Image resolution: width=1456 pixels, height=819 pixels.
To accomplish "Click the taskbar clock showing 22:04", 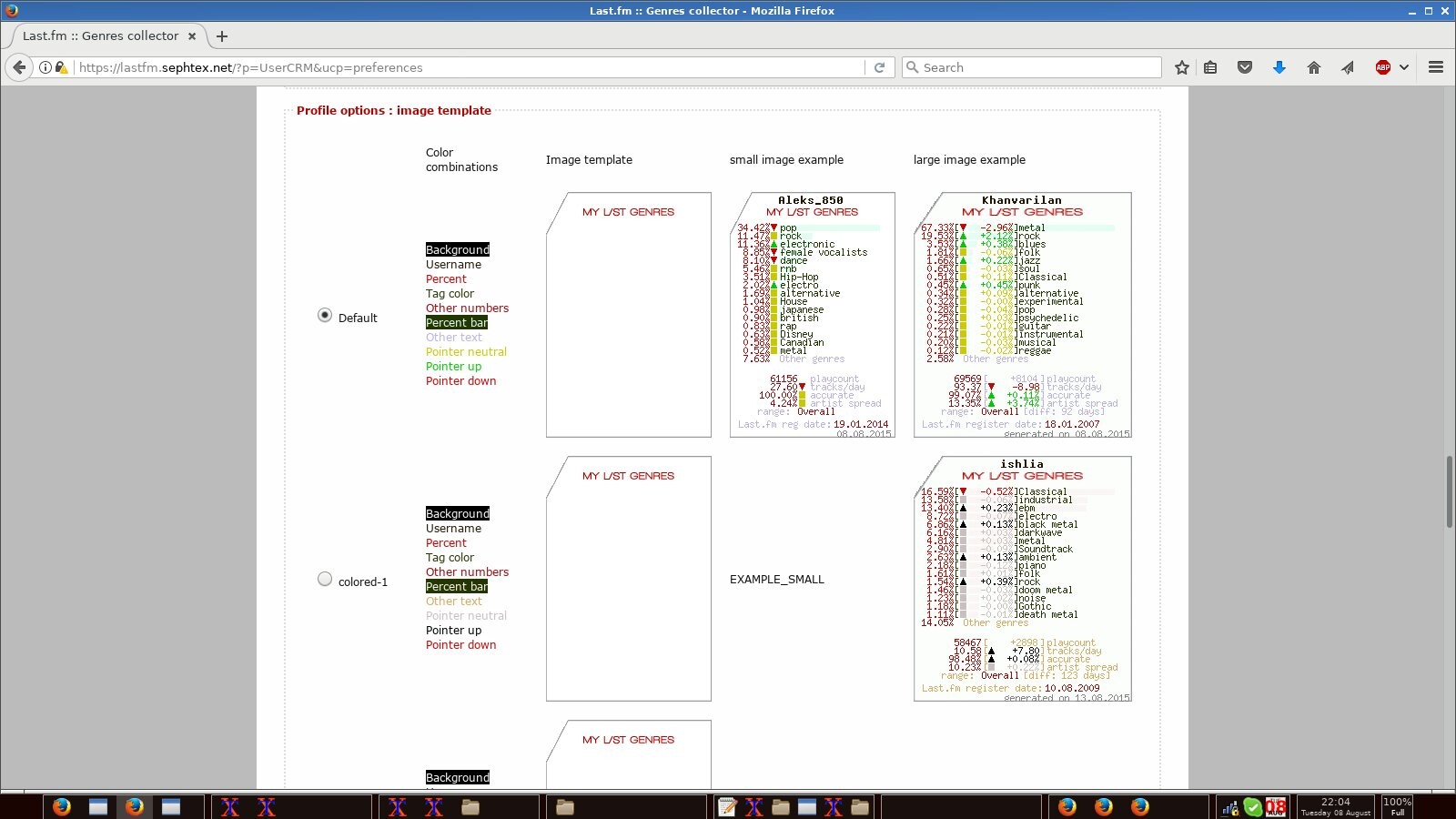I will pos(1335,806).
